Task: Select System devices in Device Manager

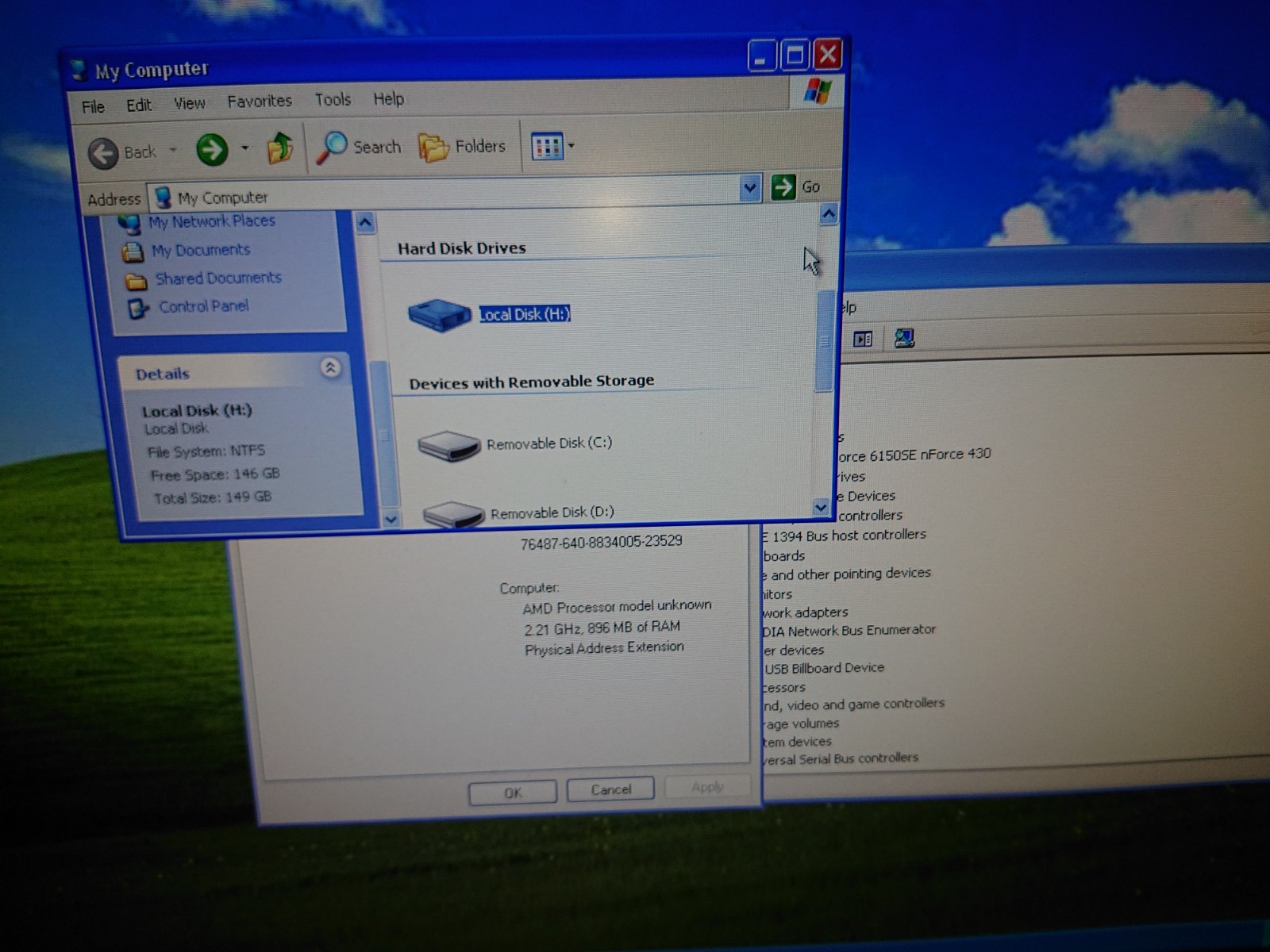Action: (796, 742)
